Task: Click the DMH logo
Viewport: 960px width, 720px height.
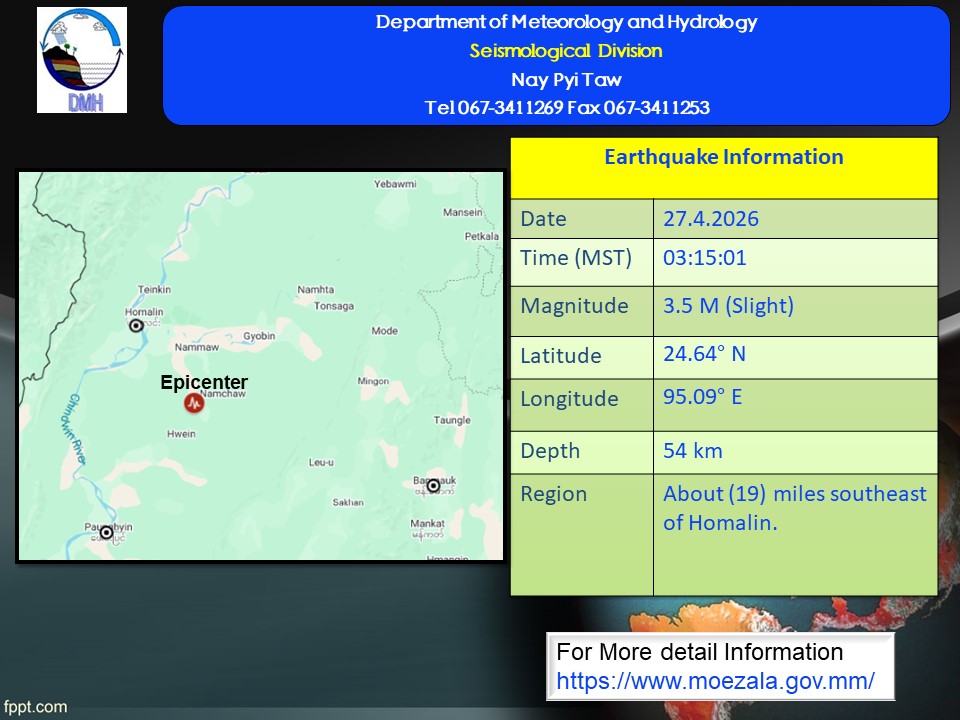Action: 82,60
